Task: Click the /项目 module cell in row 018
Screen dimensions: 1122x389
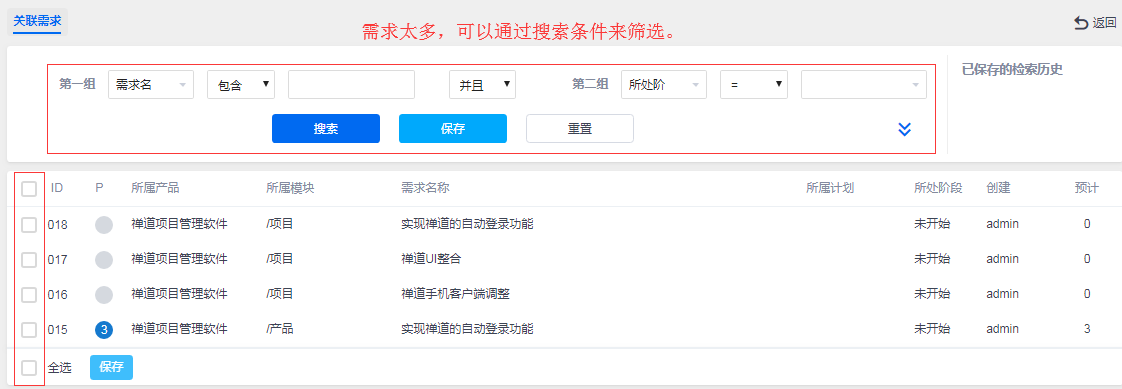Action: tap(280, 224)
